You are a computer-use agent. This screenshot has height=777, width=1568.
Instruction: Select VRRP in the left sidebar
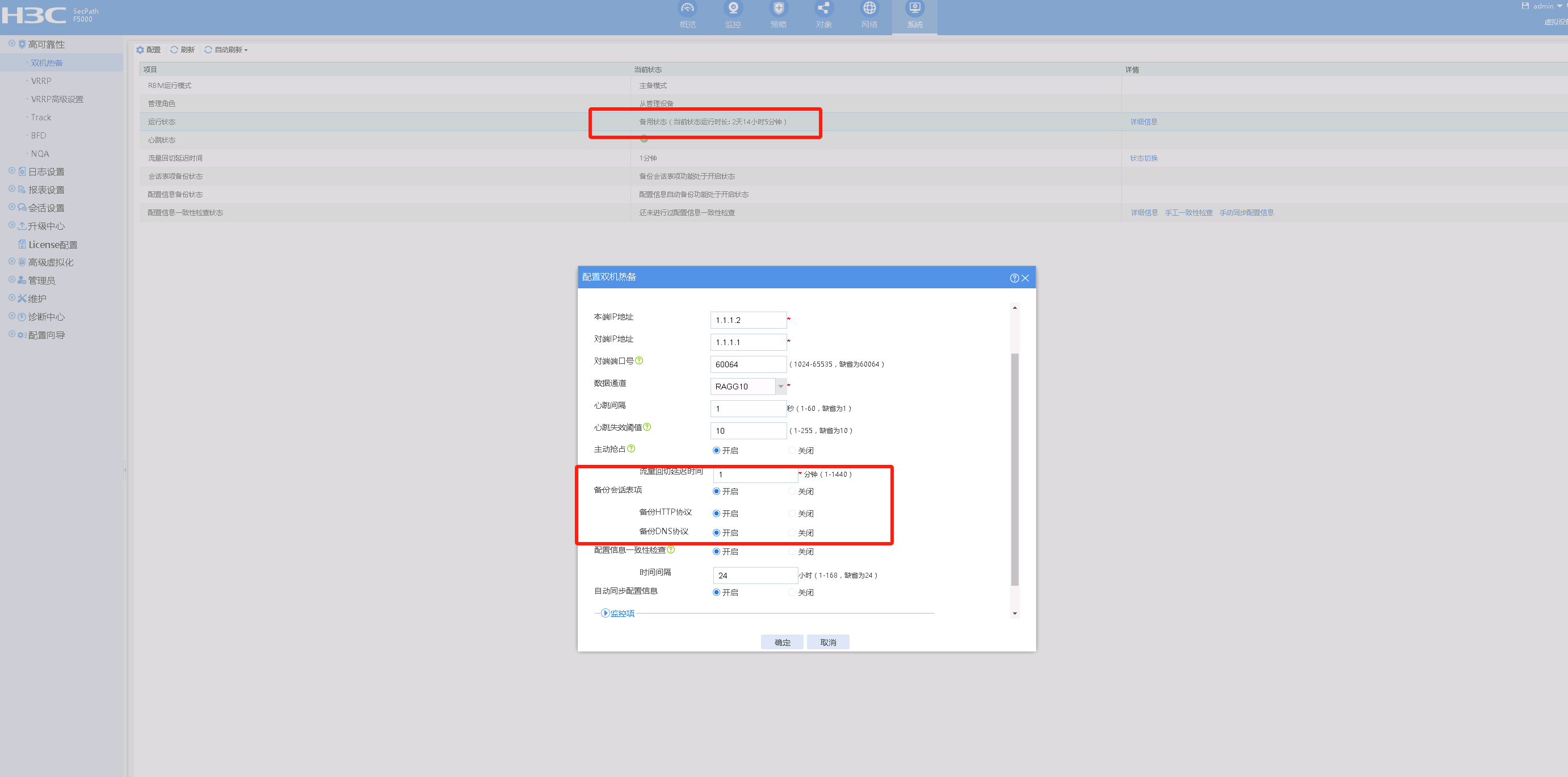41,81
